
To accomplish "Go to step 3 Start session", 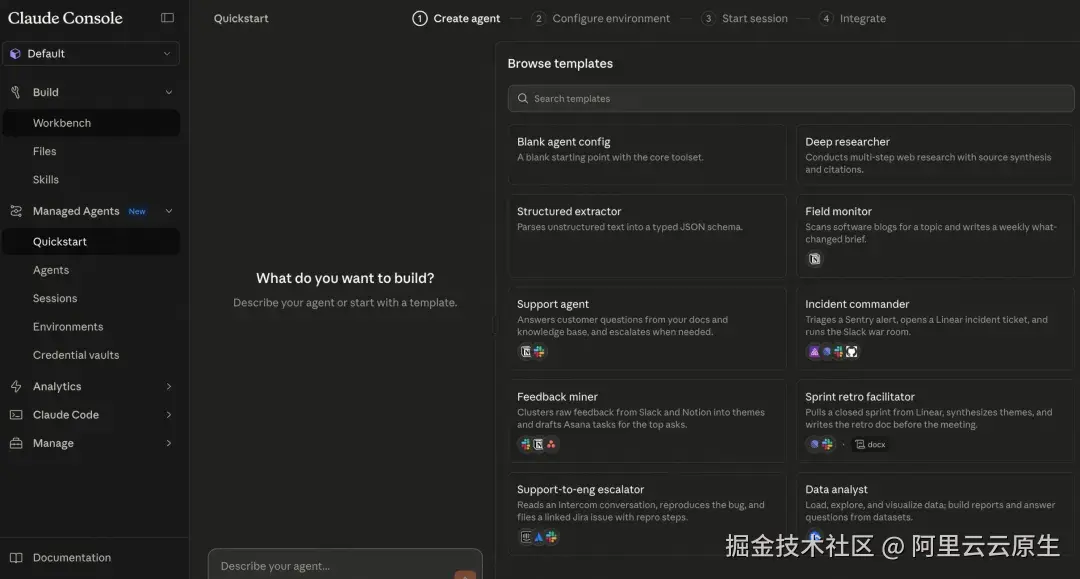I will [745, 19].
